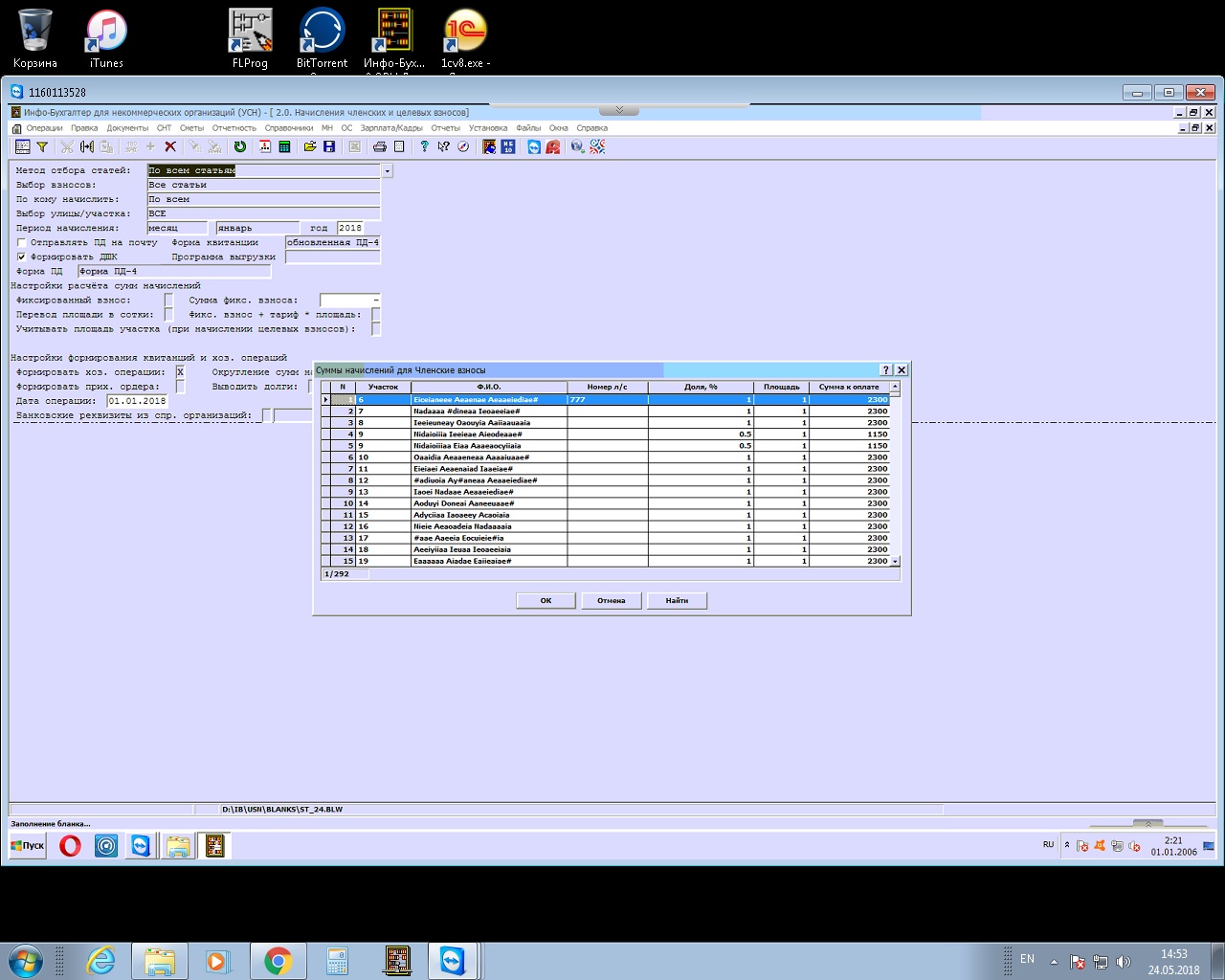The height and width of the screenshot is (980, 1225).
Task: Click the 'Дата операции' field 01.01.2018
Action: tap(138, 401)
